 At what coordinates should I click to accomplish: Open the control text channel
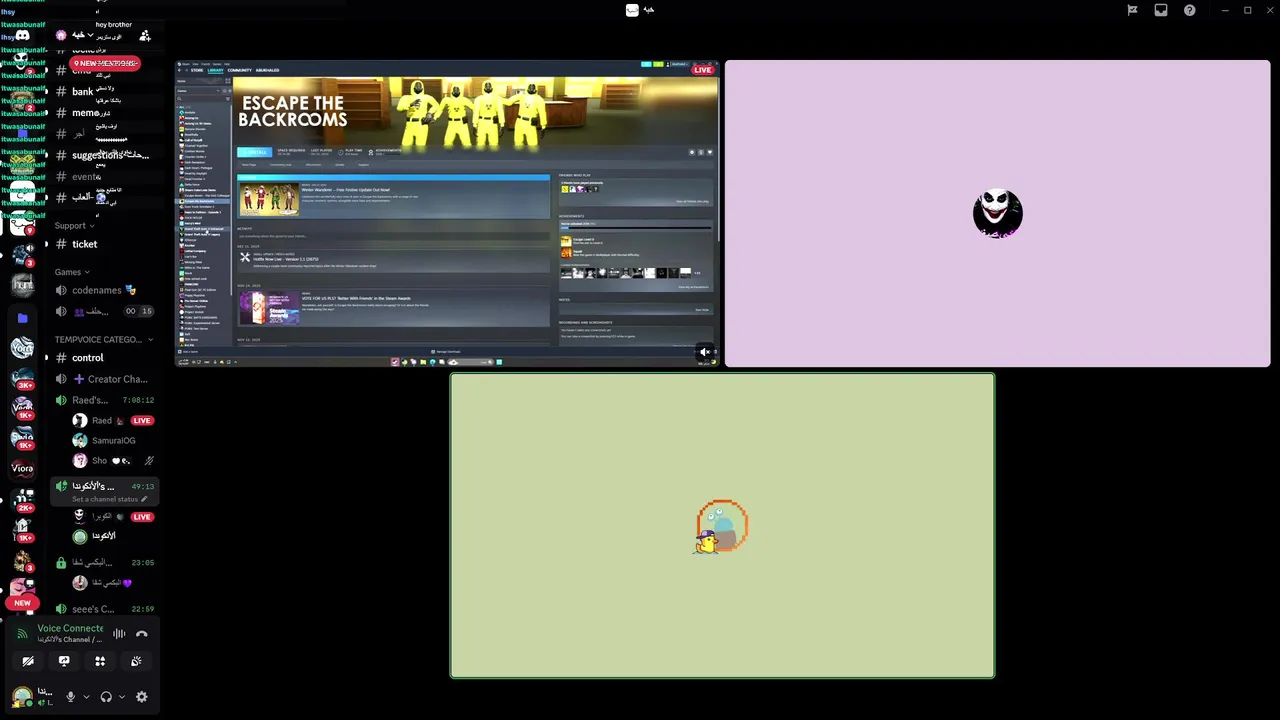[x=103, y=358]
